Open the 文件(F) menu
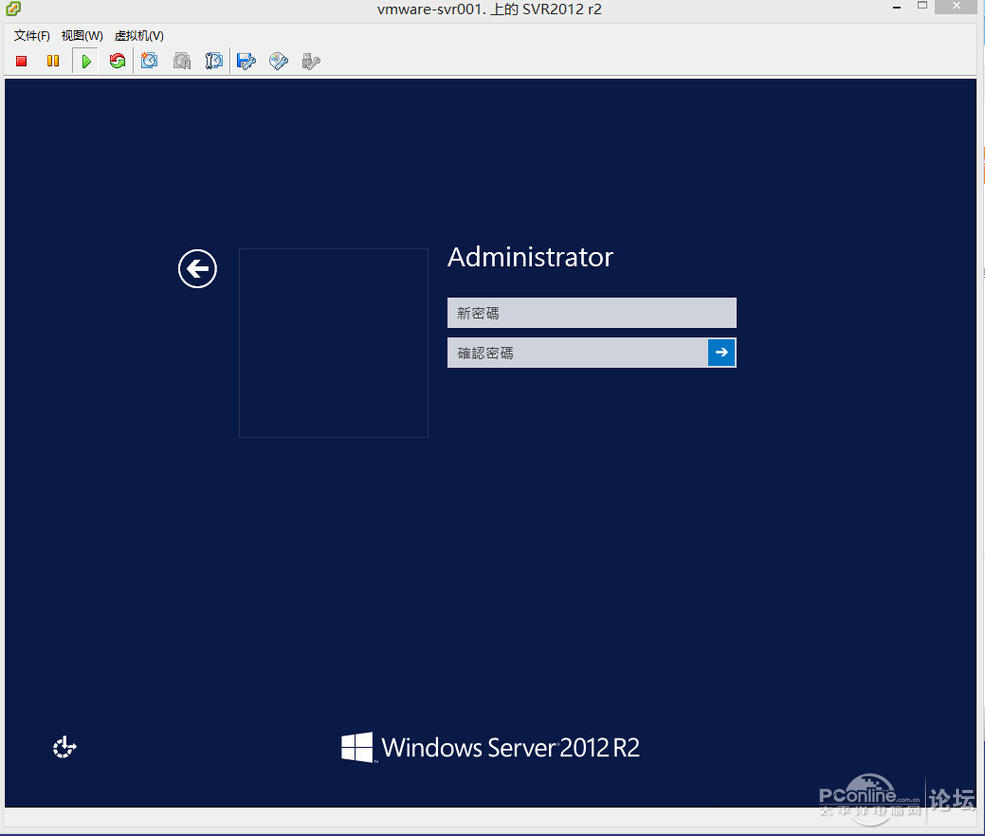This screenshot has height=836, width=985. 32,36
